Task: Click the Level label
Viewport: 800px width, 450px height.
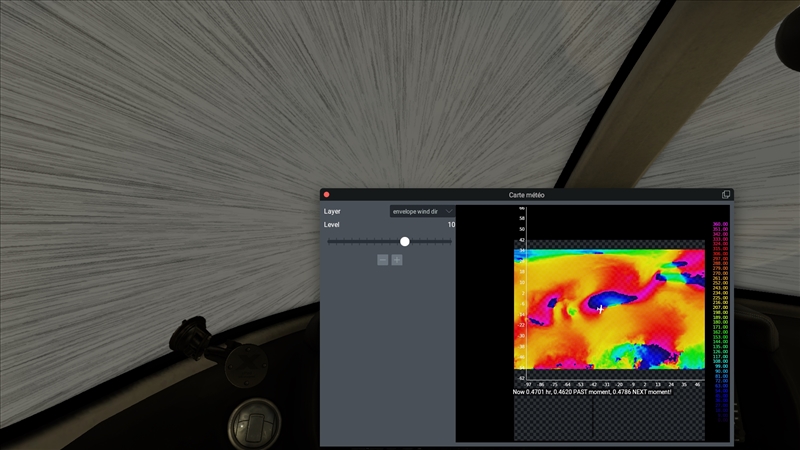Action: [x=332, y=225]
